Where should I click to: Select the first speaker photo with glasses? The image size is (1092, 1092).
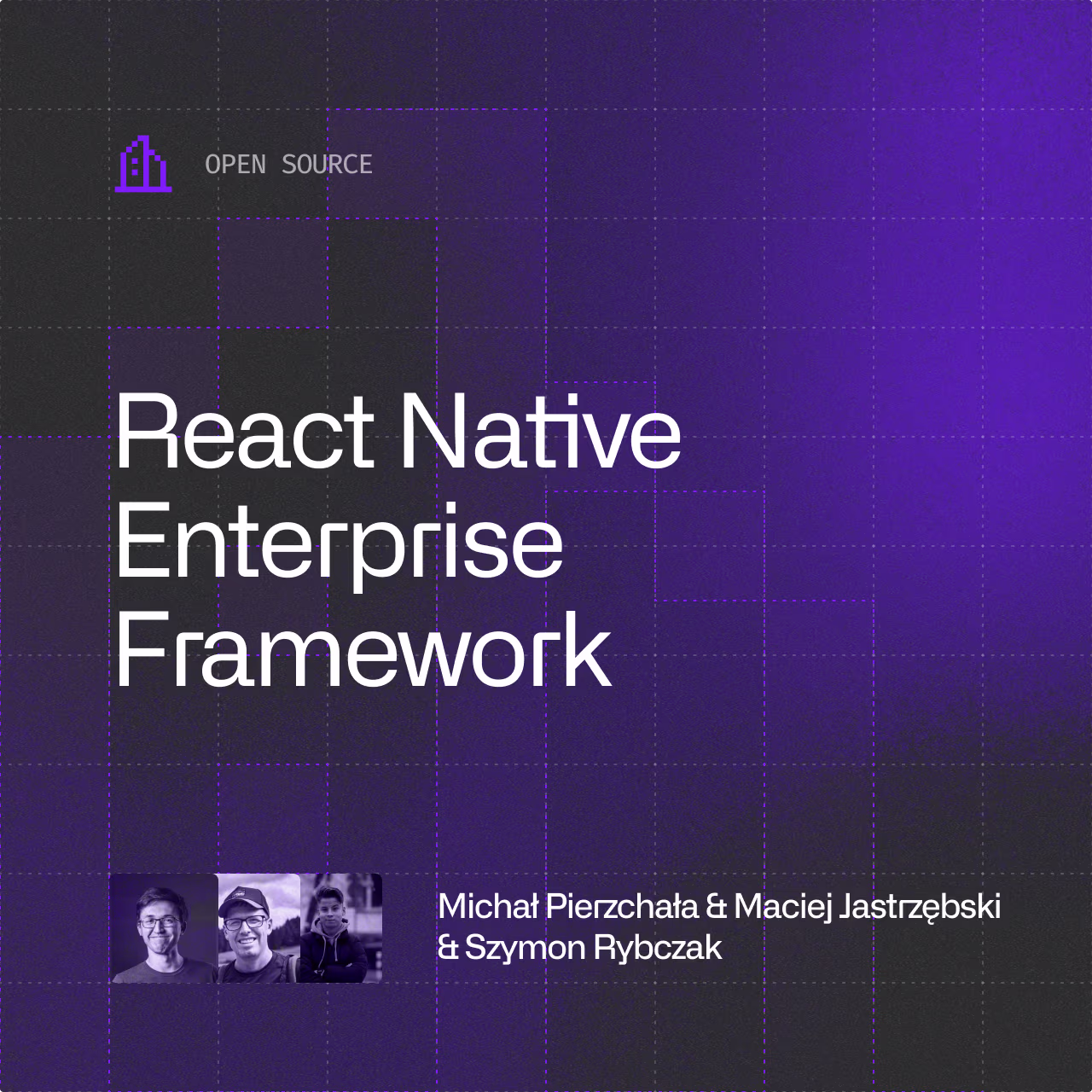click(x=164, y=928)
